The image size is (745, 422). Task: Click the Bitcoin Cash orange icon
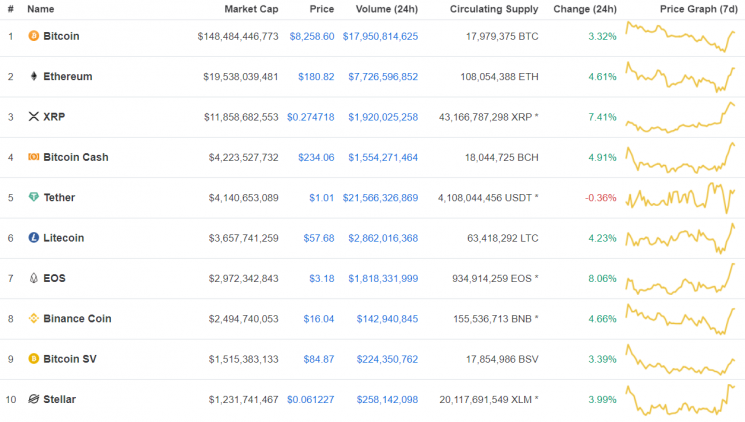[x=33, y=157]
